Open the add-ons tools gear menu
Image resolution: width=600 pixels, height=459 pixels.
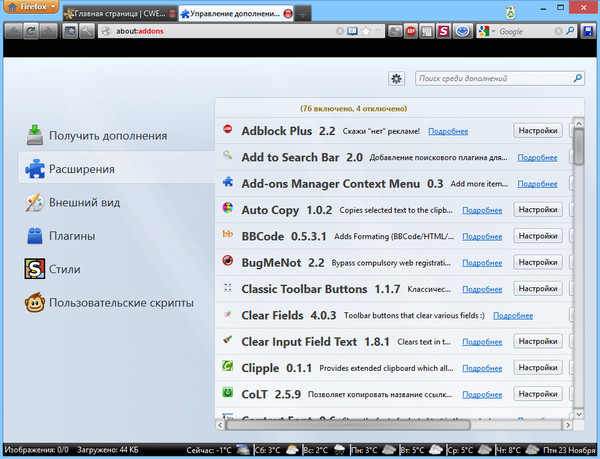397,78
